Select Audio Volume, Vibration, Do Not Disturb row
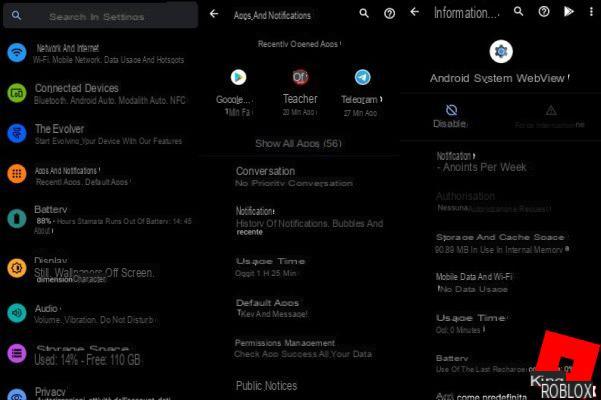This screenshot has height=400, width=601. (x=95, y=314)
